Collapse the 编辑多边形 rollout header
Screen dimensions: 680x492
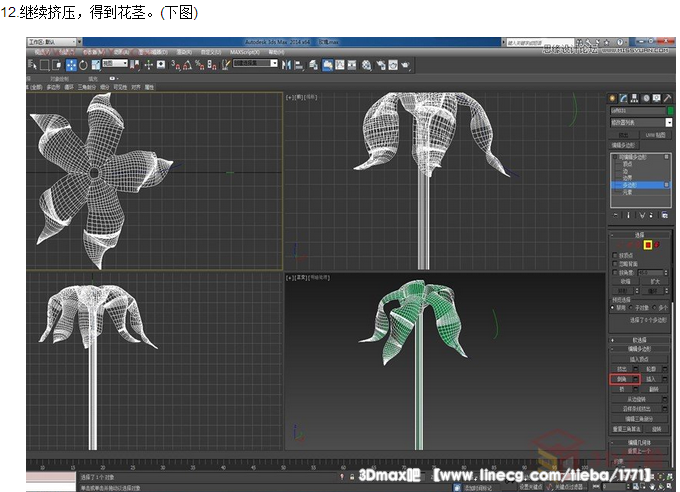639,349
